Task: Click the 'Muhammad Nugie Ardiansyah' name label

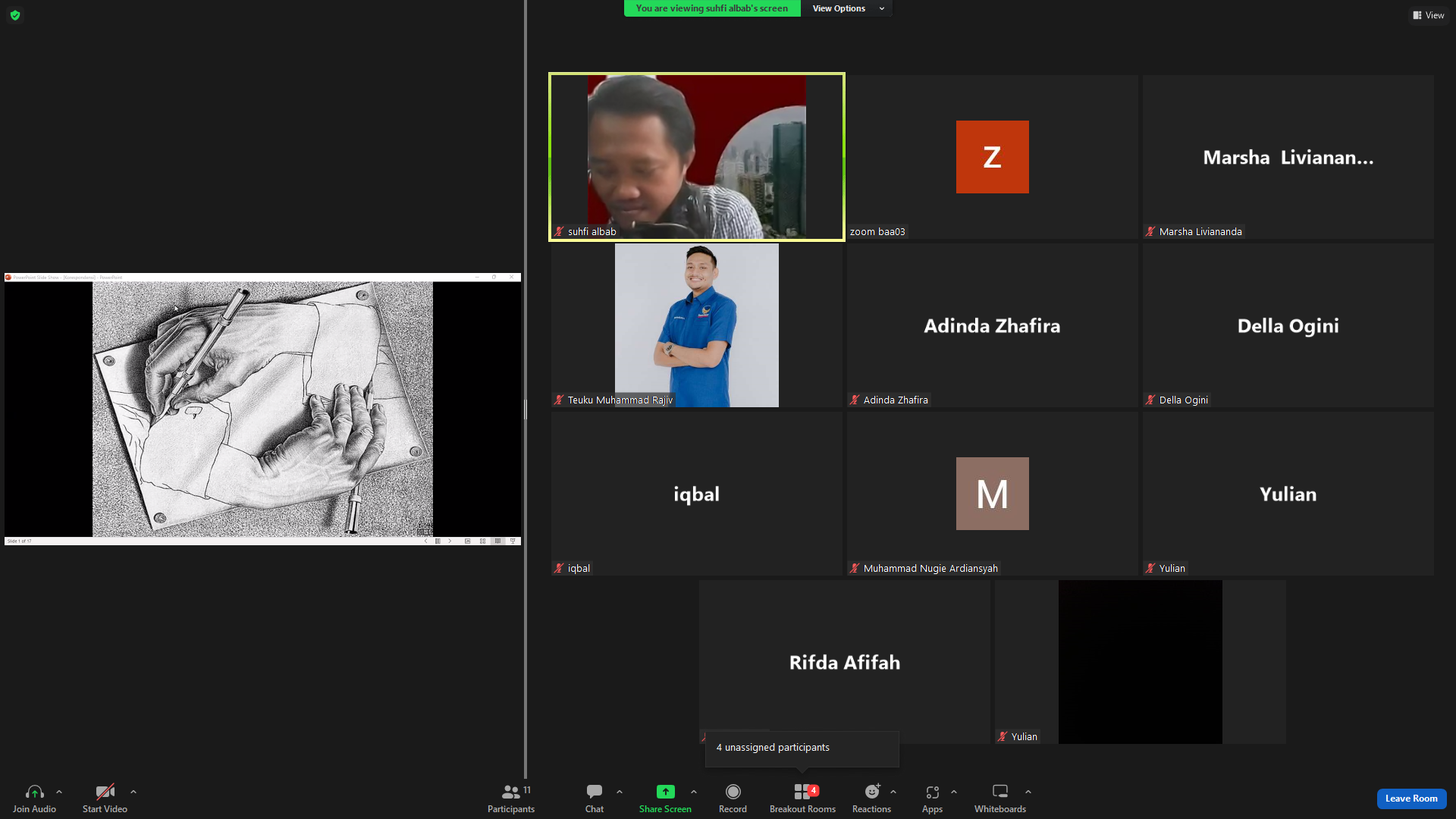Action: [930, 569]
